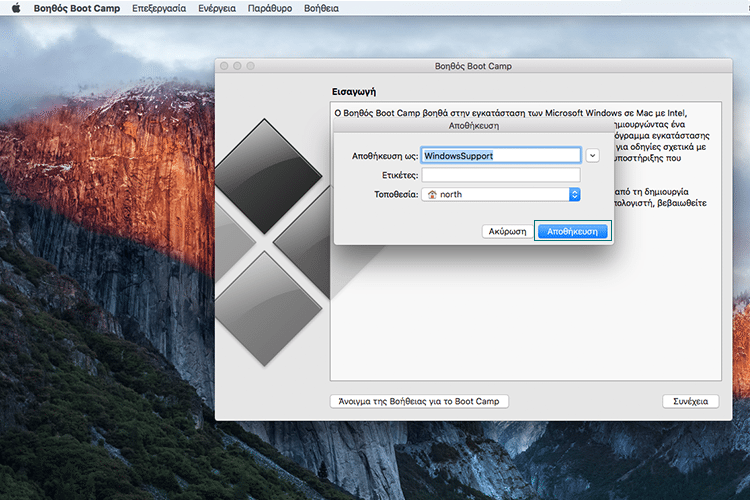Viewport: 750px width, 500px height.
Task: Click the zoom button of Boot Camp window
Action: coord(251,66)
